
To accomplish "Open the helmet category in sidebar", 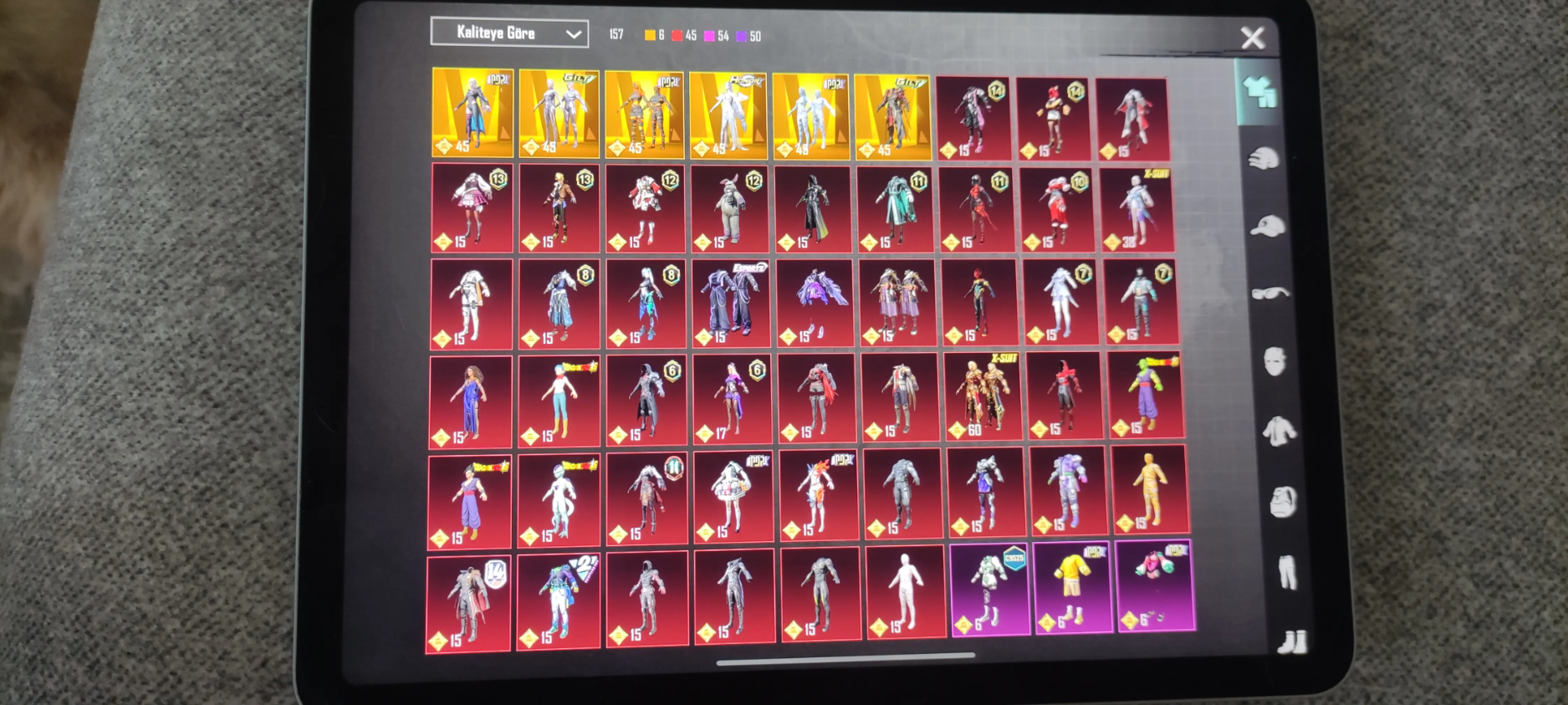I will point(1263,158).
